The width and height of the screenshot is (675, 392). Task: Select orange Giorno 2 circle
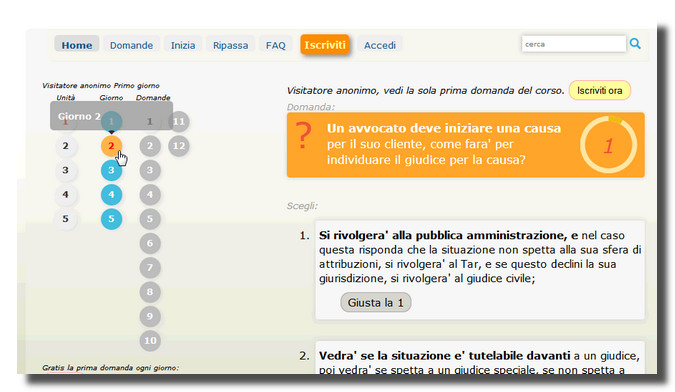[111, 146]
